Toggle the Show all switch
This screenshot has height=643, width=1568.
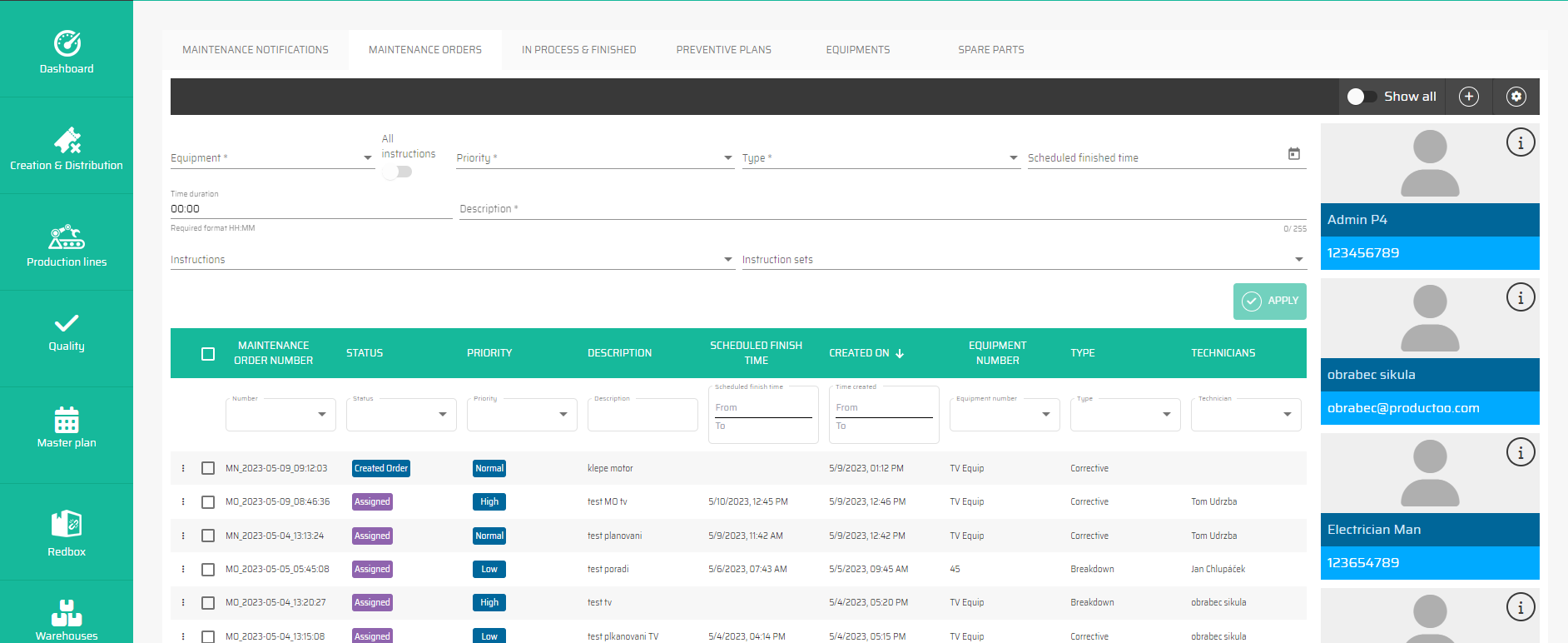click(1361, 97)
